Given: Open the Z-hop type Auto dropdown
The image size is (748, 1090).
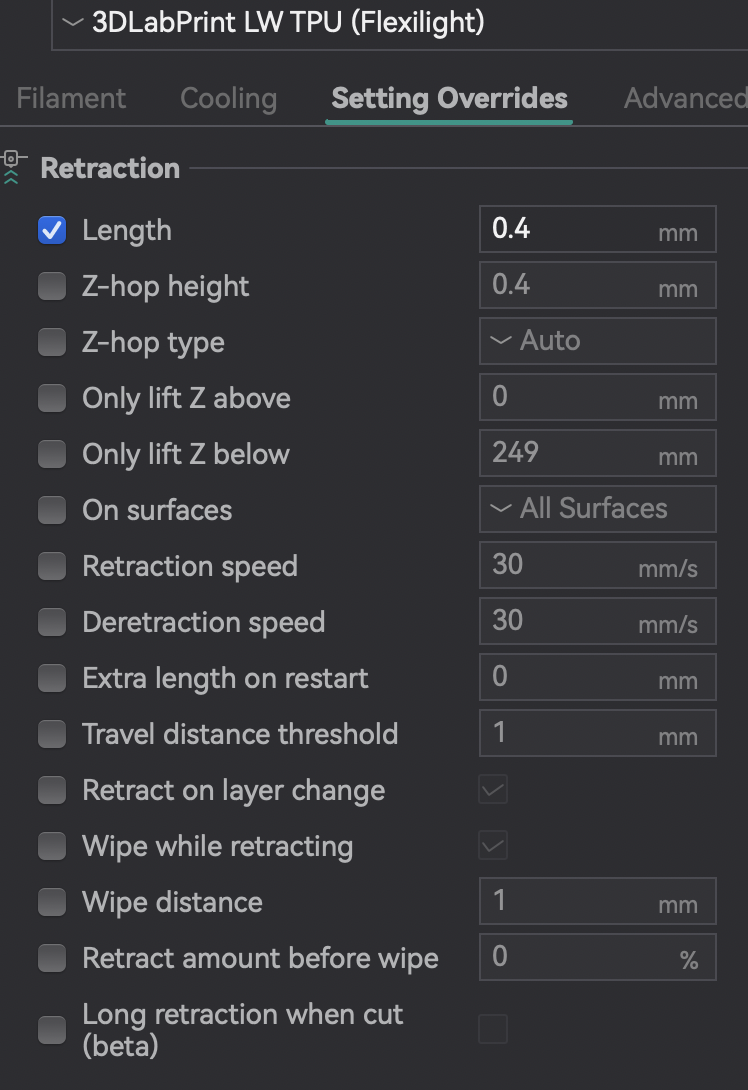Looking at the screenshot, I should 597,340.
